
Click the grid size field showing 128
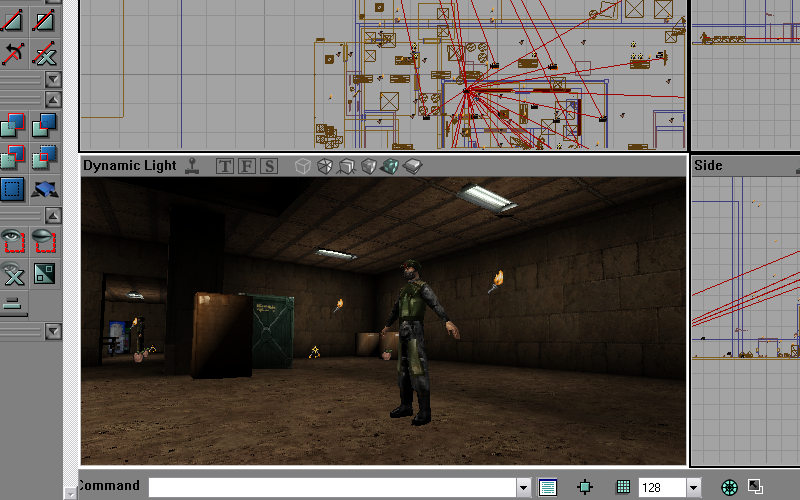(x=662, y=488)
